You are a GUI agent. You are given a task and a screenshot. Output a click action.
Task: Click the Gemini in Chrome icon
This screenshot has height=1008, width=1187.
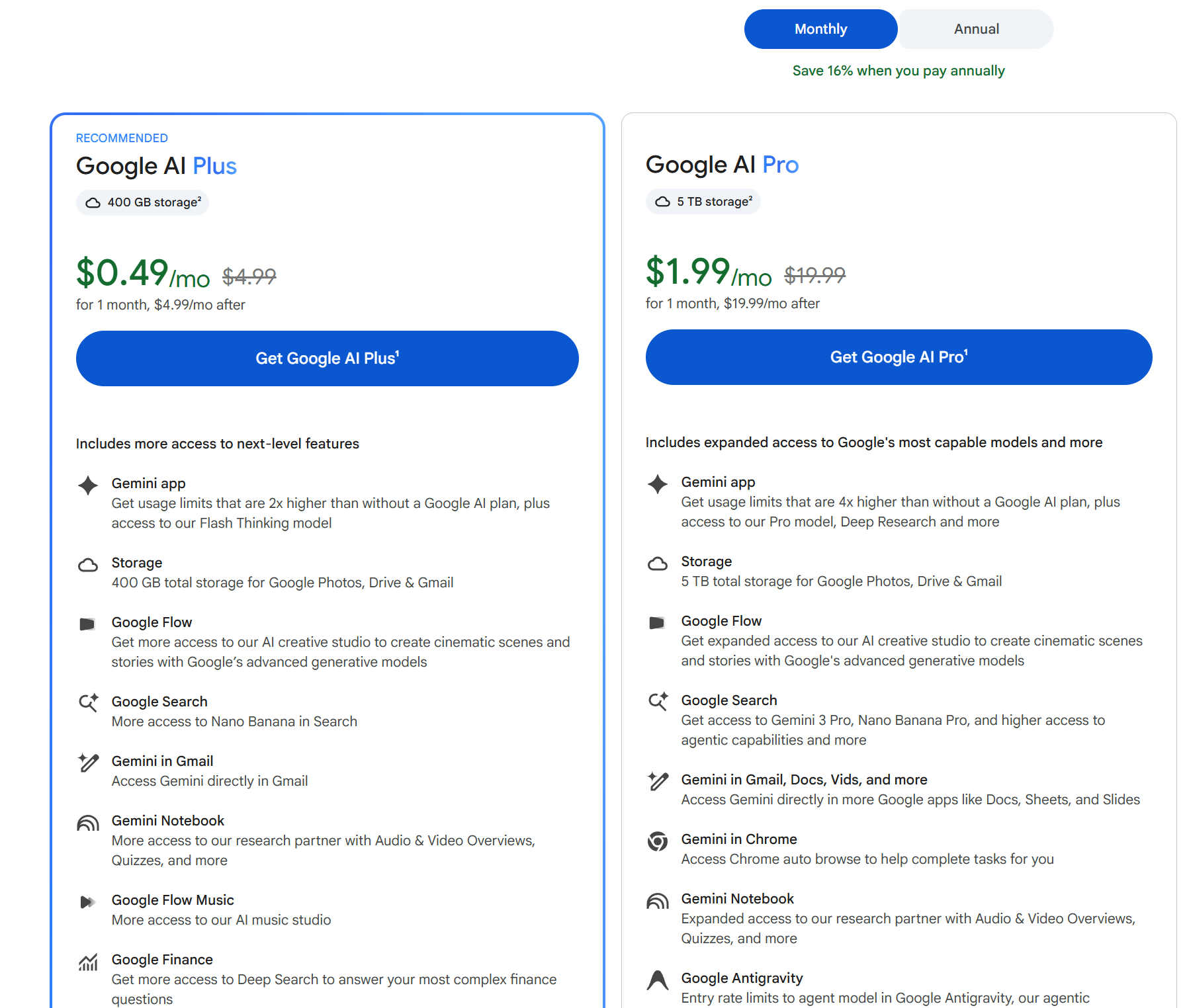658,841
